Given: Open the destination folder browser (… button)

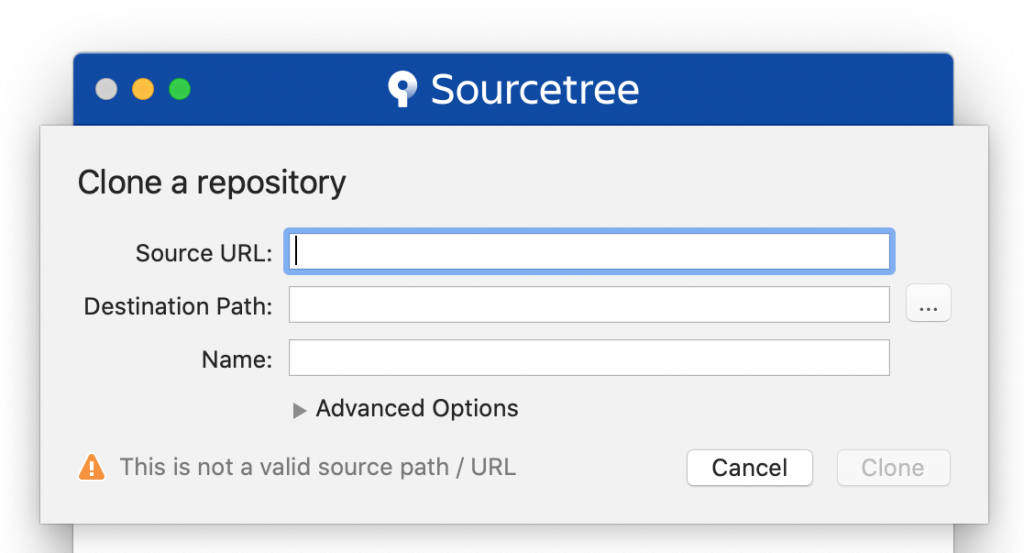Looking at the screenshot, I should tap(928, 305).
